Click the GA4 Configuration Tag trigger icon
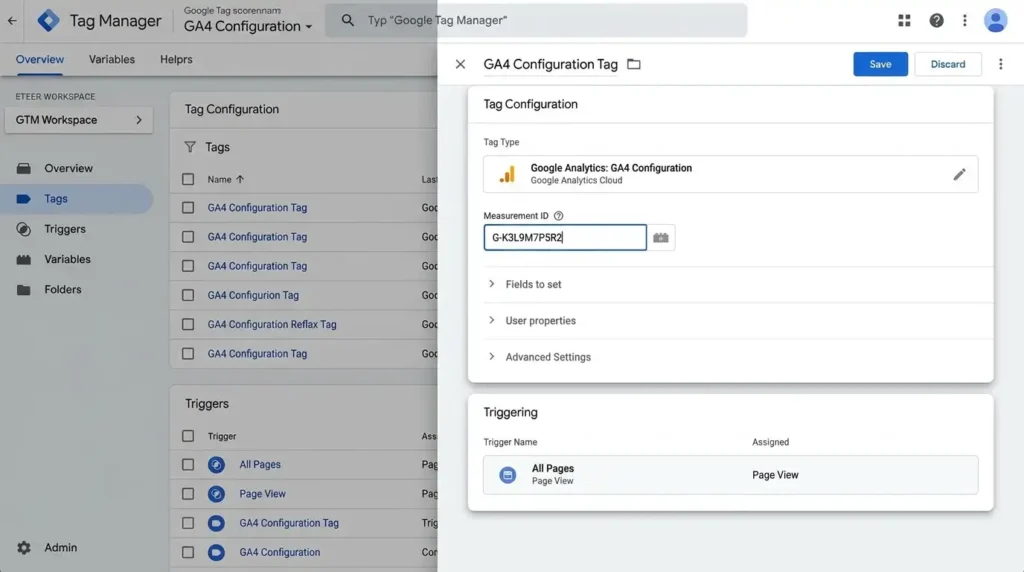1024x572 pixels. click(x=216, y=523)
